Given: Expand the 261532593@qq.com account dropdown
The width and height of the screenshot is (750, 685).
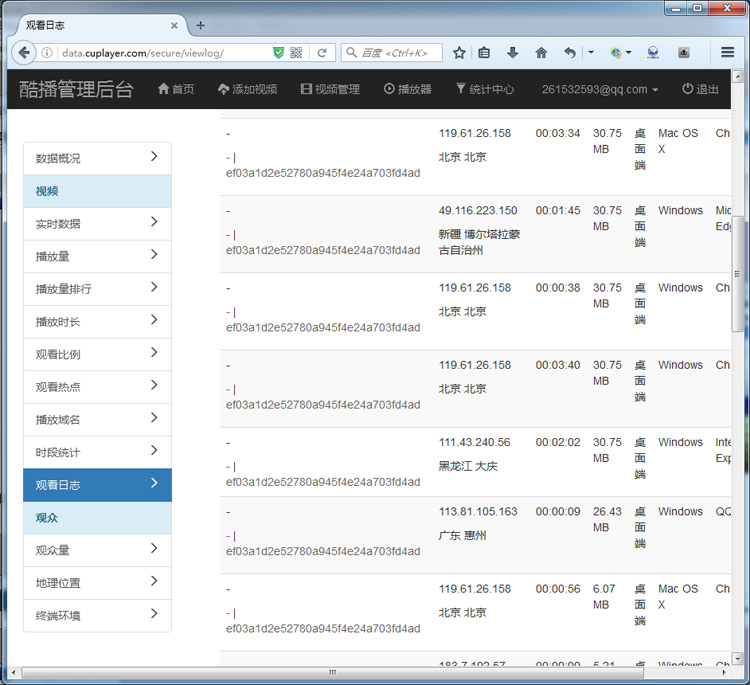Looking at the screenshot, I should [x=600, y=89].
